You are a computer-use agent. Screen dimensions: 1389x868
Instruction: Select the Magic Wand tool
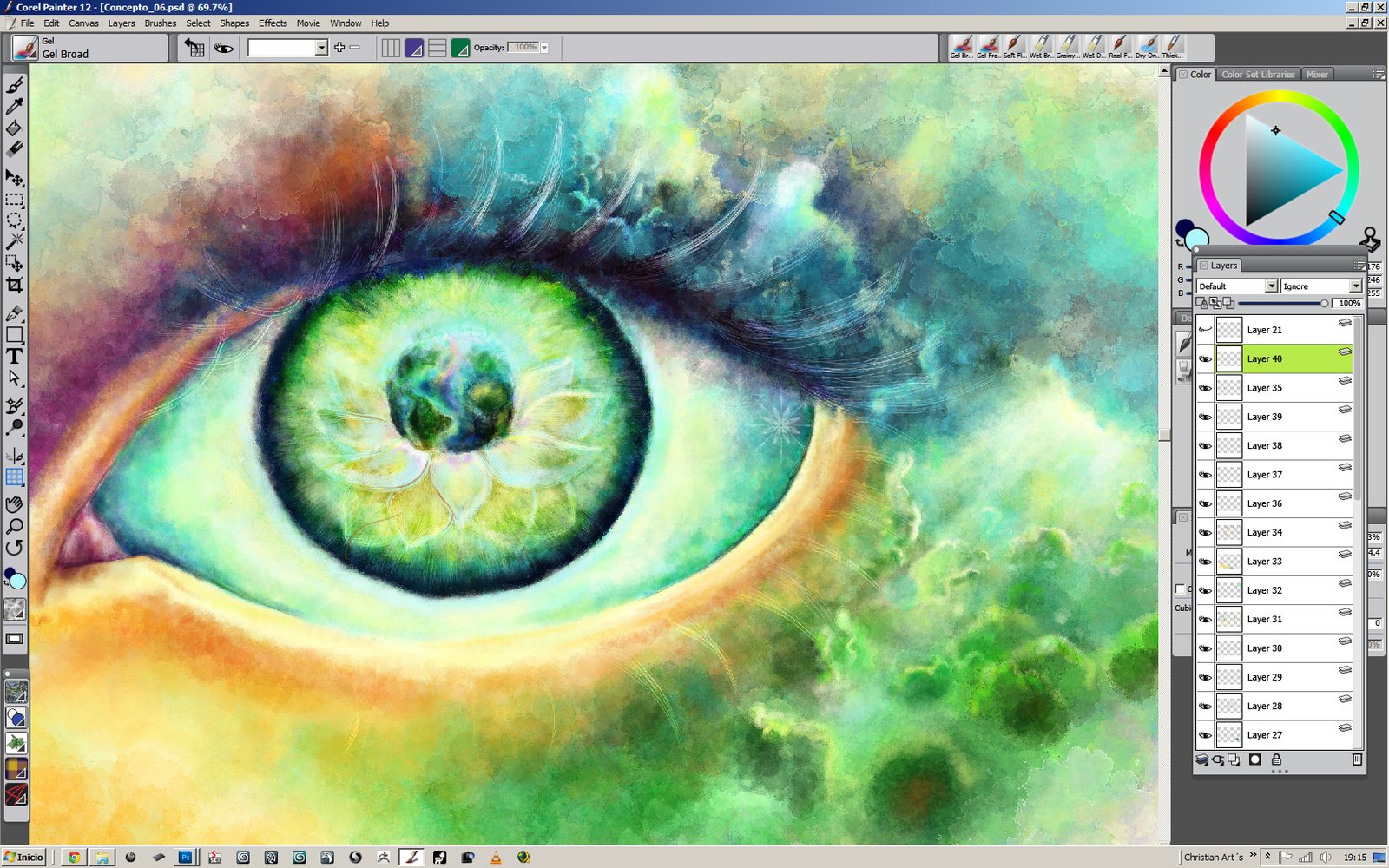pyautogui.click(x=15, y=241)
